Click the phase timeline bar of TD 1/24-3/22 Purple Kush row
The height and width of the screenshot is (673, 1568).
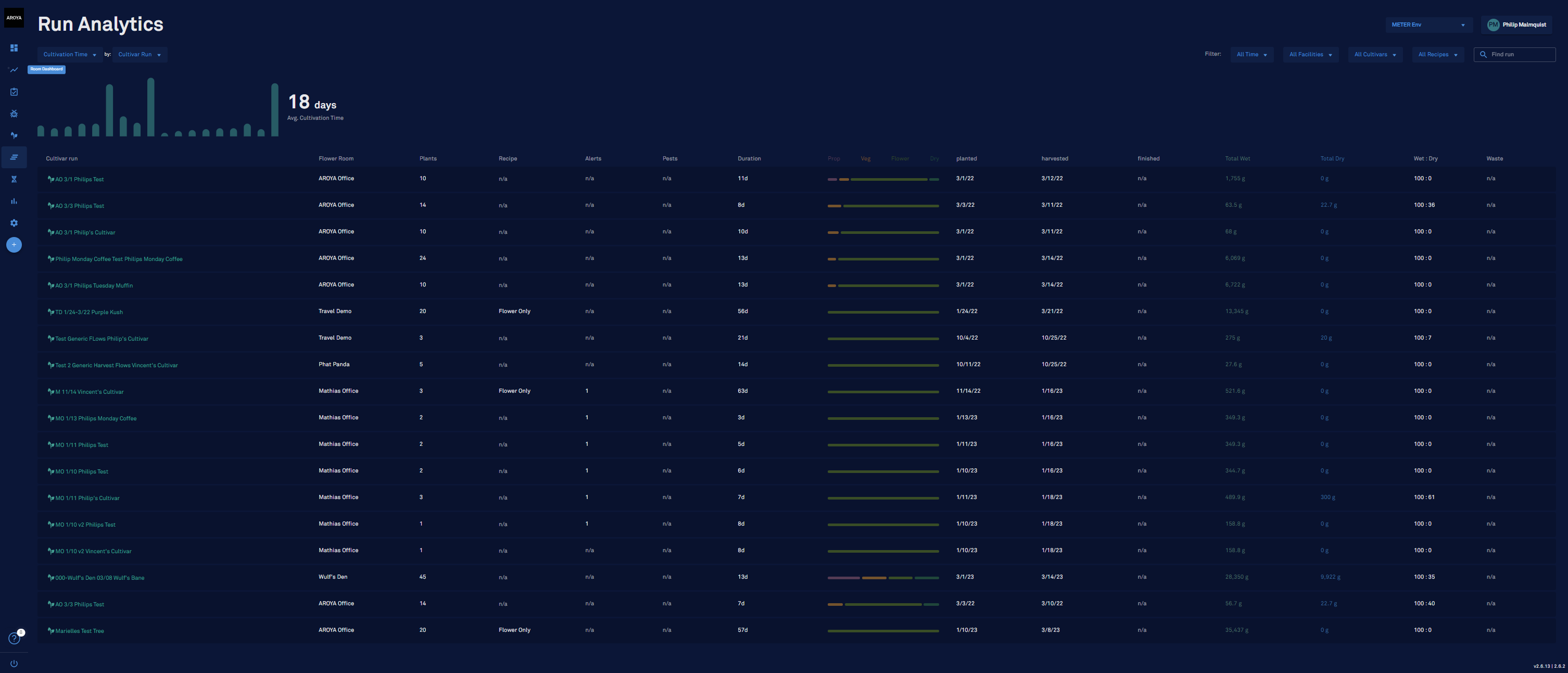883,313
